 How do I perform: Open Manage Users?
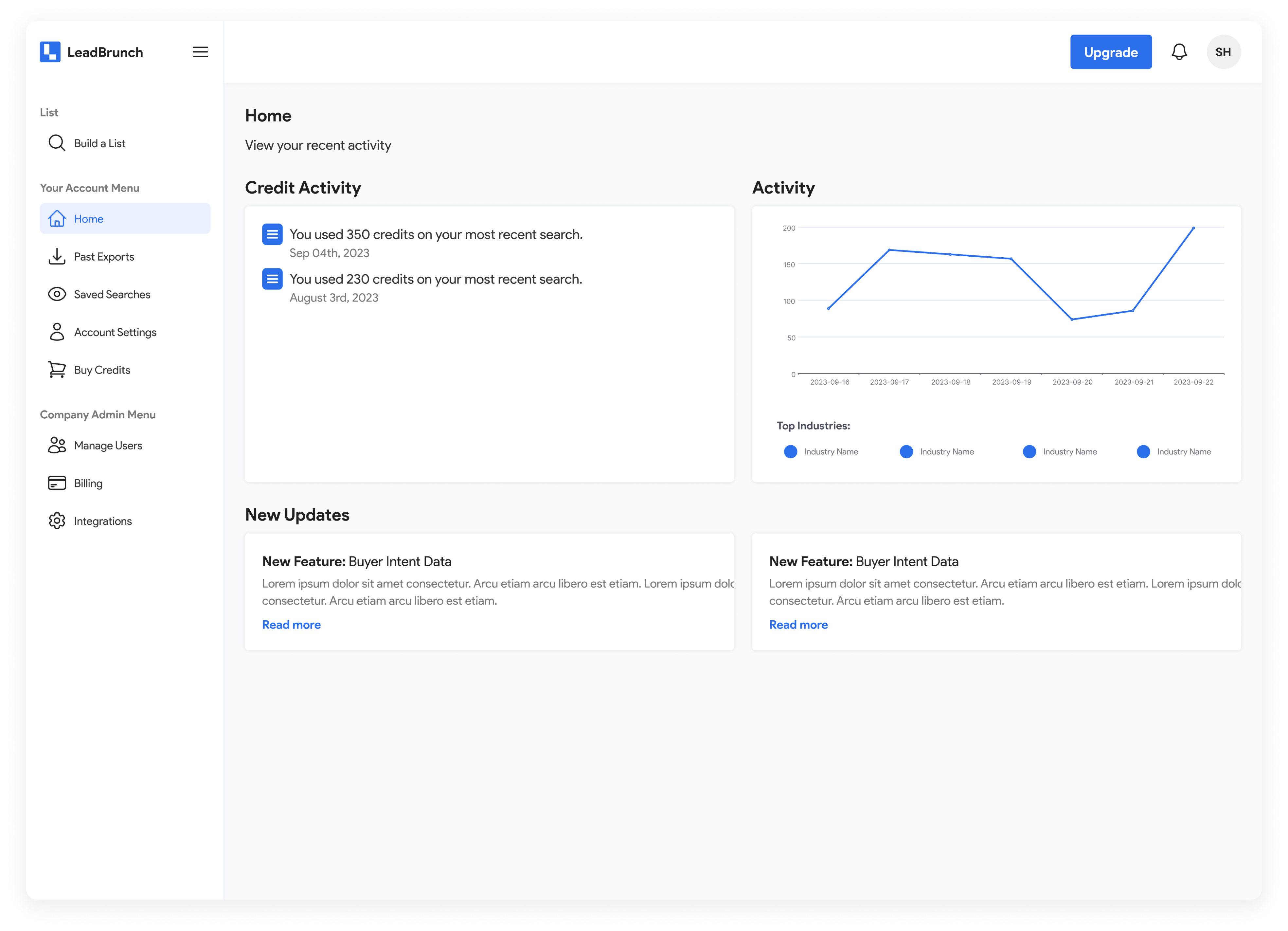[x=125, y=445]
